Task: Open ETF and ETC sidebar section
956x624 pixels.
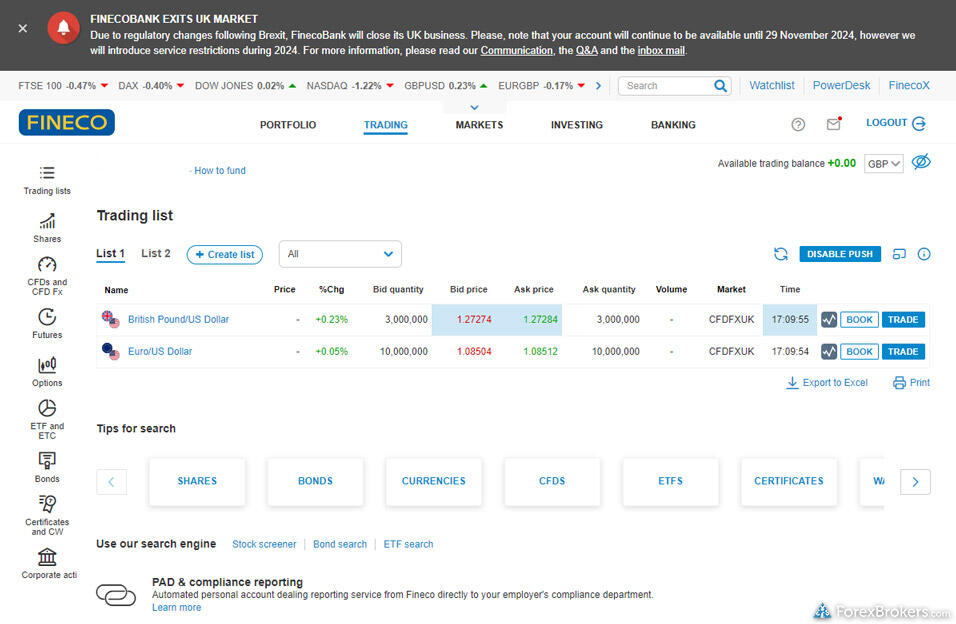Action: [47, 420]
